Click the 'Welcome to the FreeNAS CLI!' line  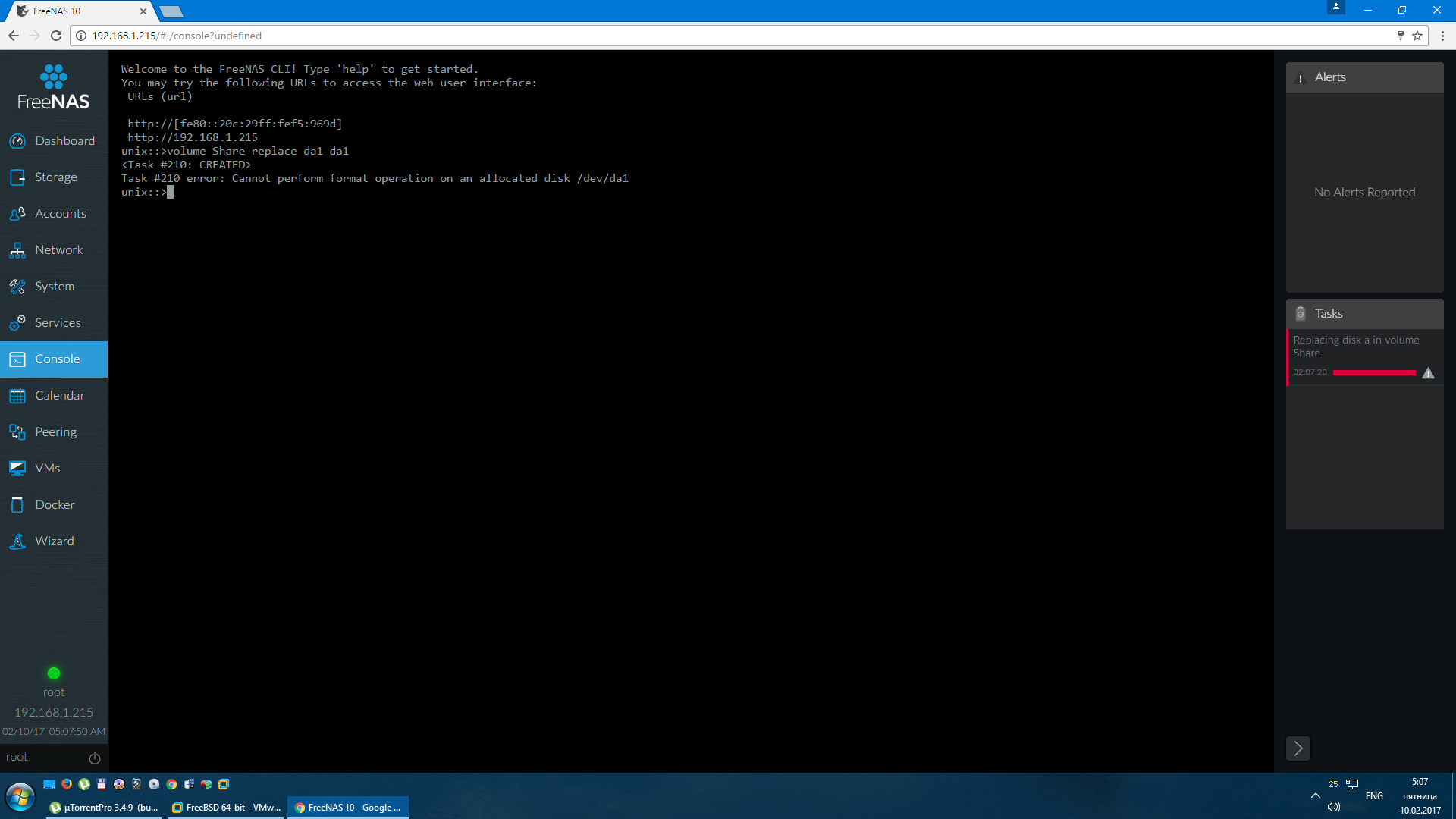[x=300, y=70]
